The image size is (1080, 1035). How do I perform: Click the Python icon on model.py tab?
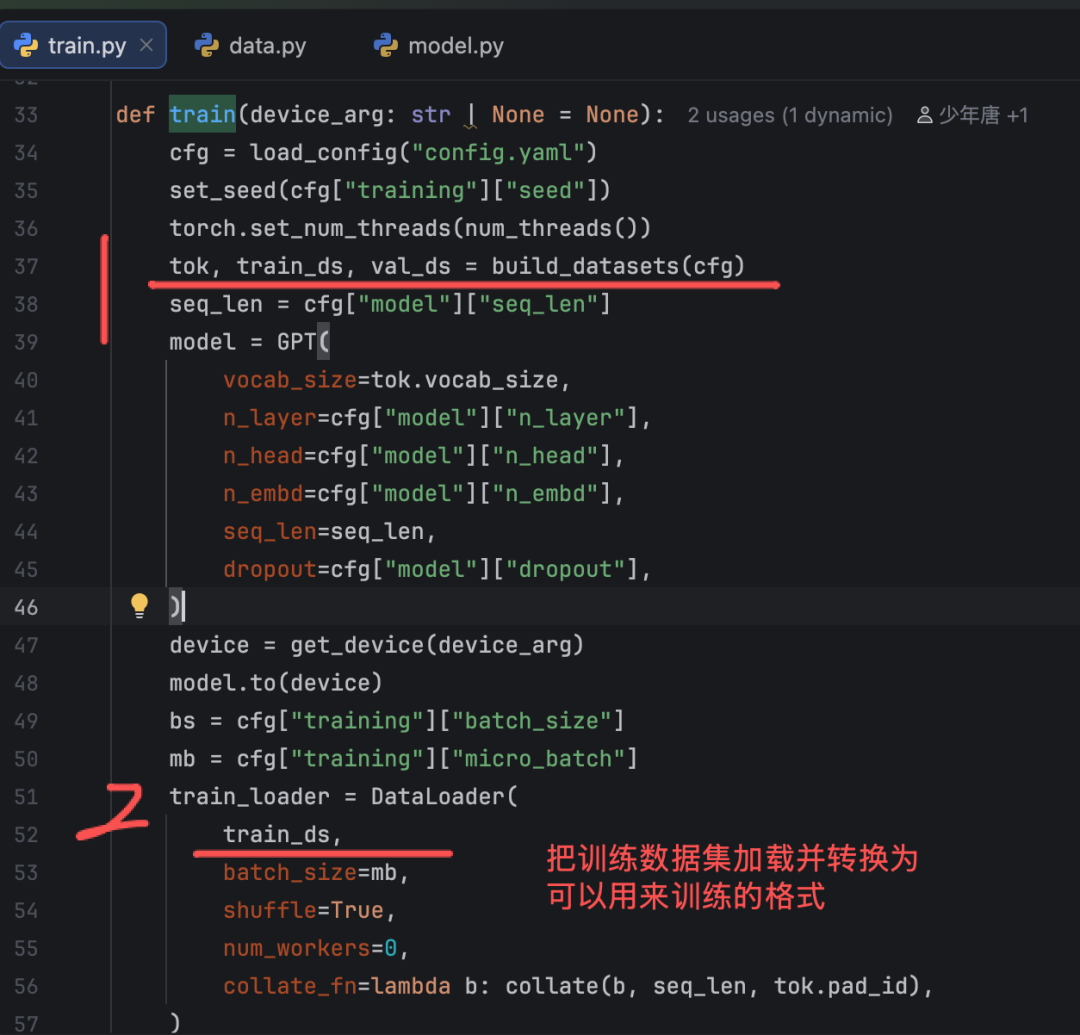385,44
